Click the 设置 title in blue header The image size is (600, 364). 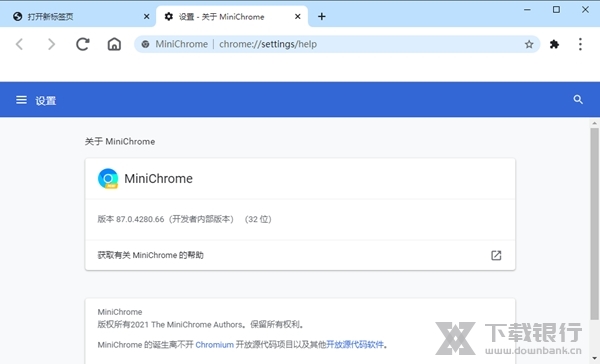click(x=46, y=101)
